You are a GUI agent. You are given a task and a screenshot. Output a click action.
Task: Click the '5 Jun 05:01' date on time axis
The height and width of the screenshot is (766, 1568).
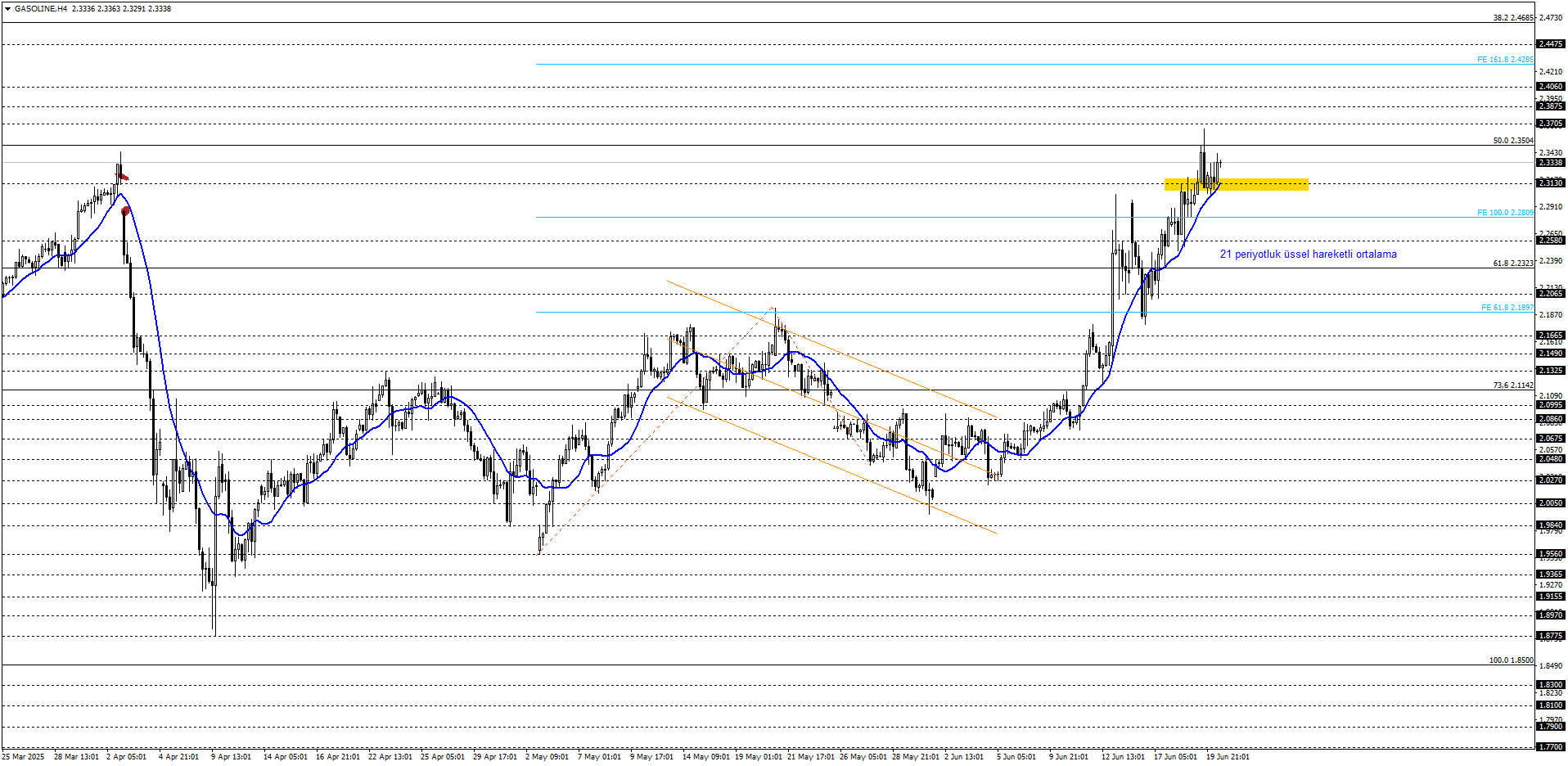[x=1016, y=757]
